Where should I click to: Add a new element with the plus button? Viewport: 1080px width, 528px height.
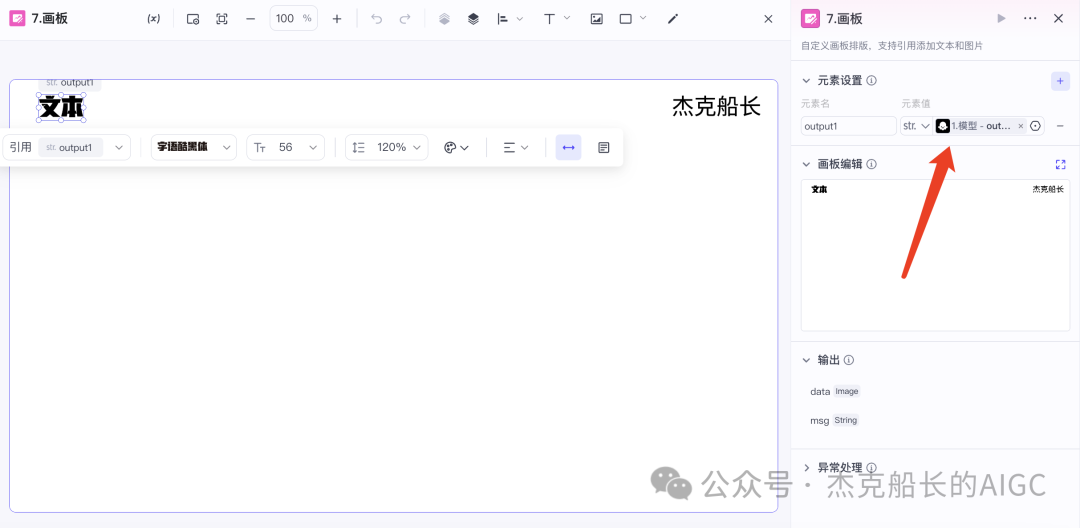pos(1060,81)
